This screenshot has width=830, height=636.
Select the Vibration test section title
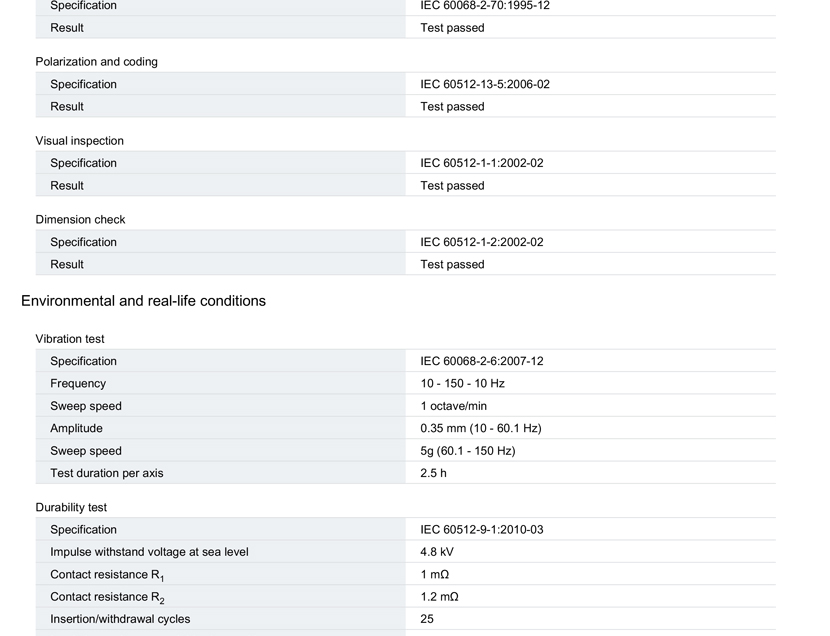pyautogui.click(x=70, y=339)
